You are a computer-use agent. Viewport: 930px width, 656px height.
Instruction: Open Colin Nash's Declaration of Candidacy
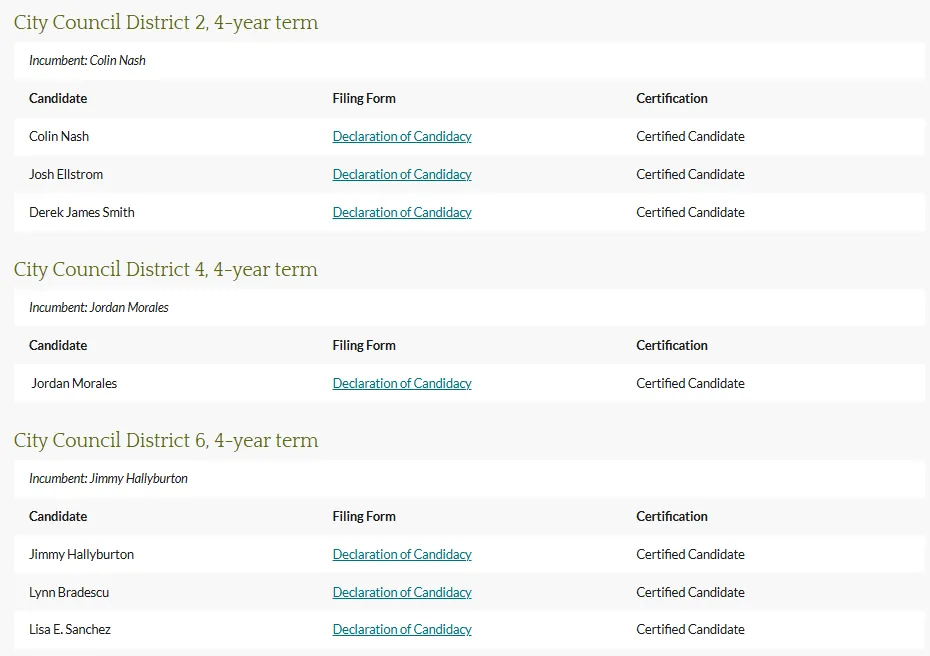tap(402, 136)
